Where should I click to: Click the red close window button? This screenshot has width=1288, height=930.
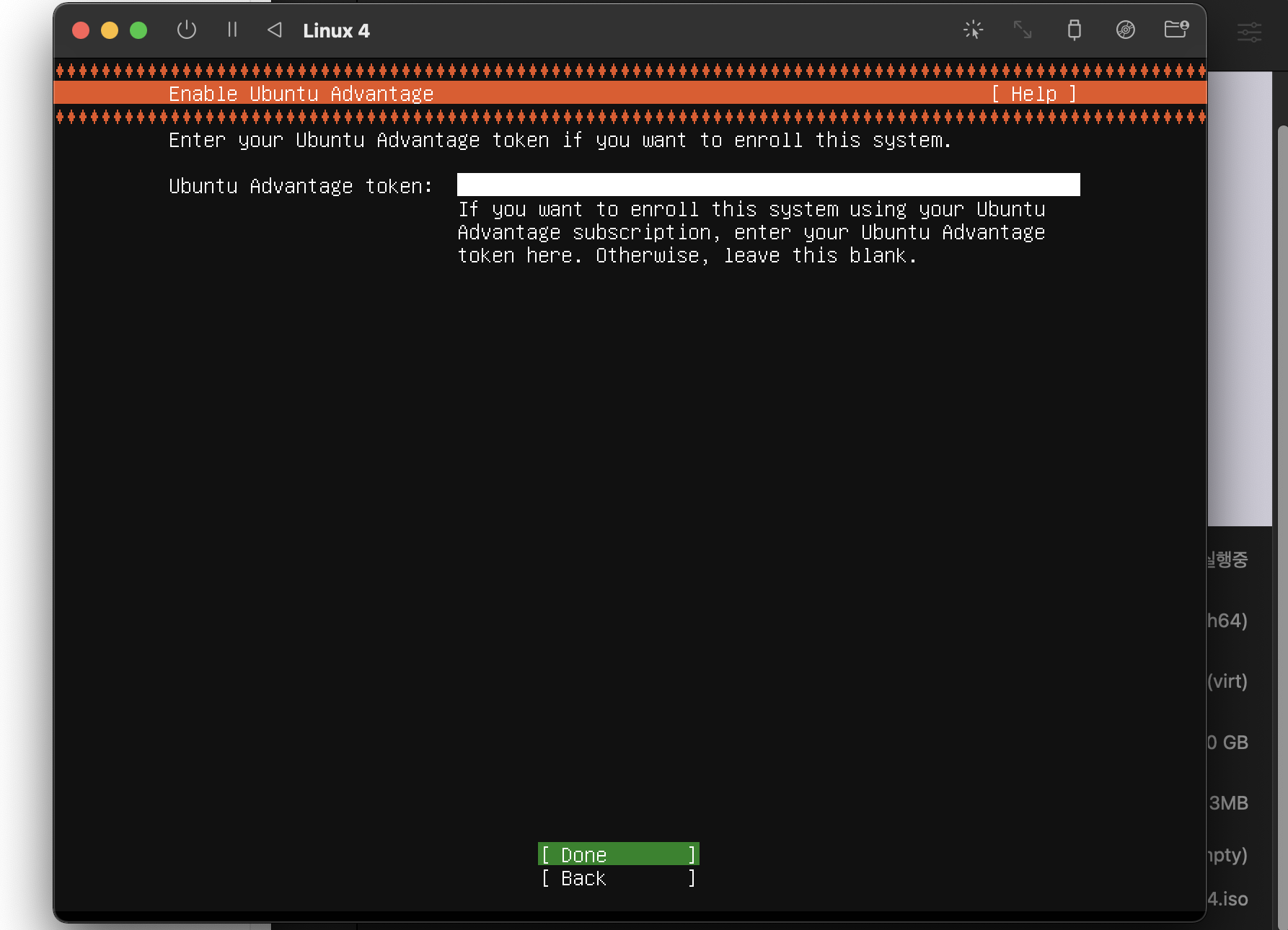tap(81, 30)
